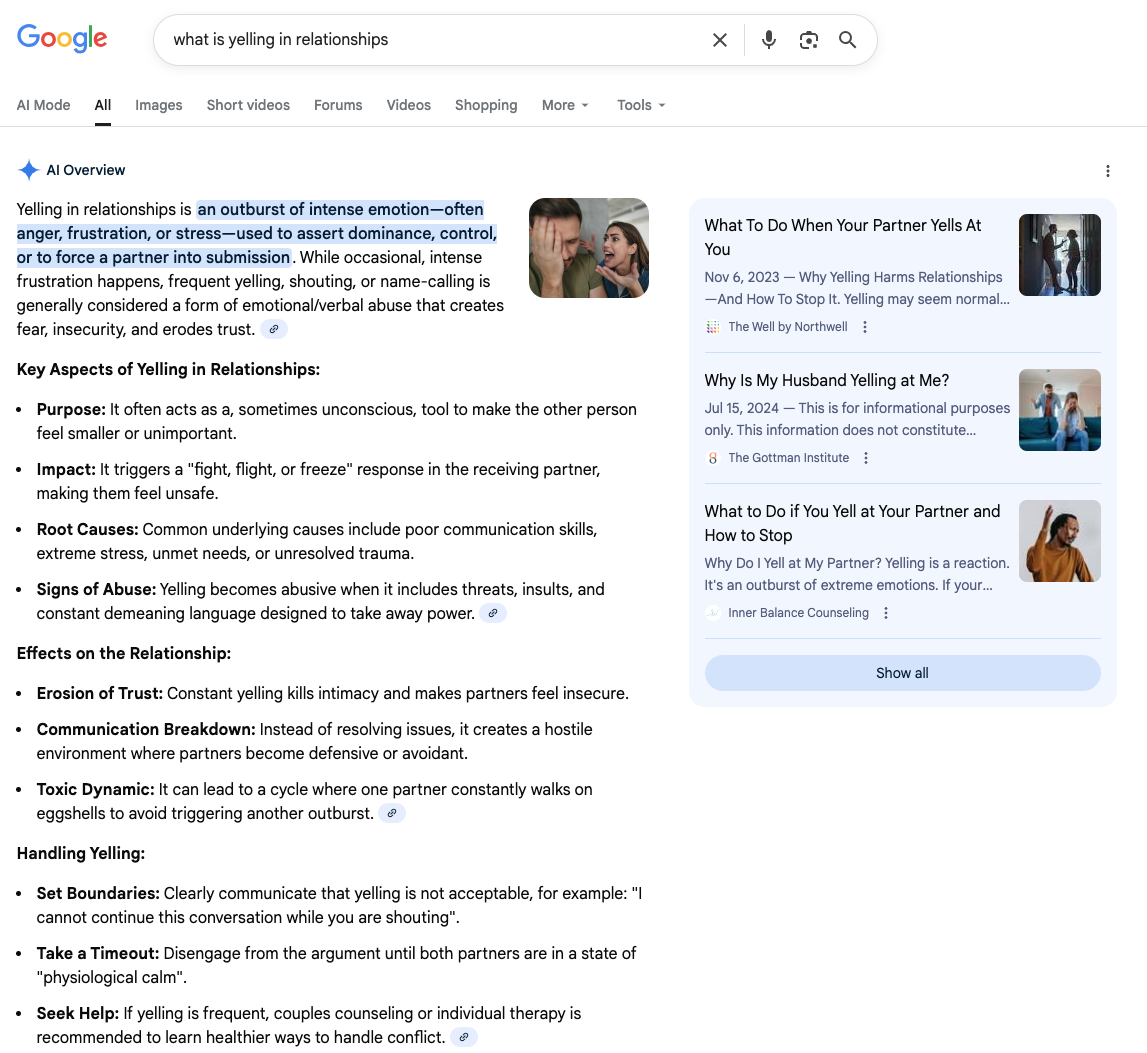Image resolution: width=1147 pixels, height=1053 pixels.
Task: Click the 'Purpose:' bullet label
Action: tap(71, 409)
